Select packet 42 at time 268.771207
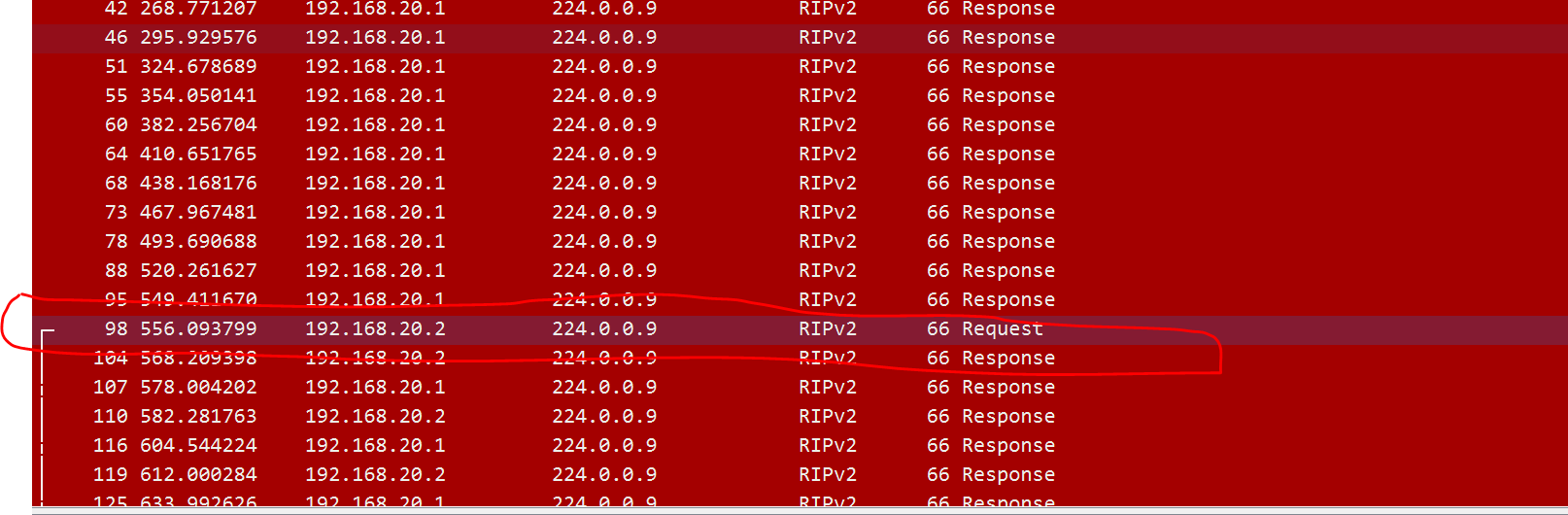 800,10
